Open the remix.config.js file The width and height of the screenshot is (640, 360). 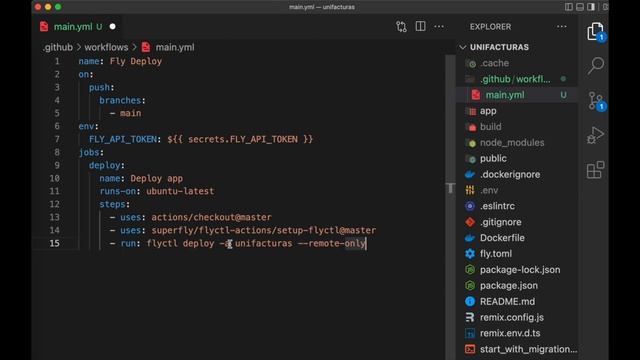click(512, 318)
